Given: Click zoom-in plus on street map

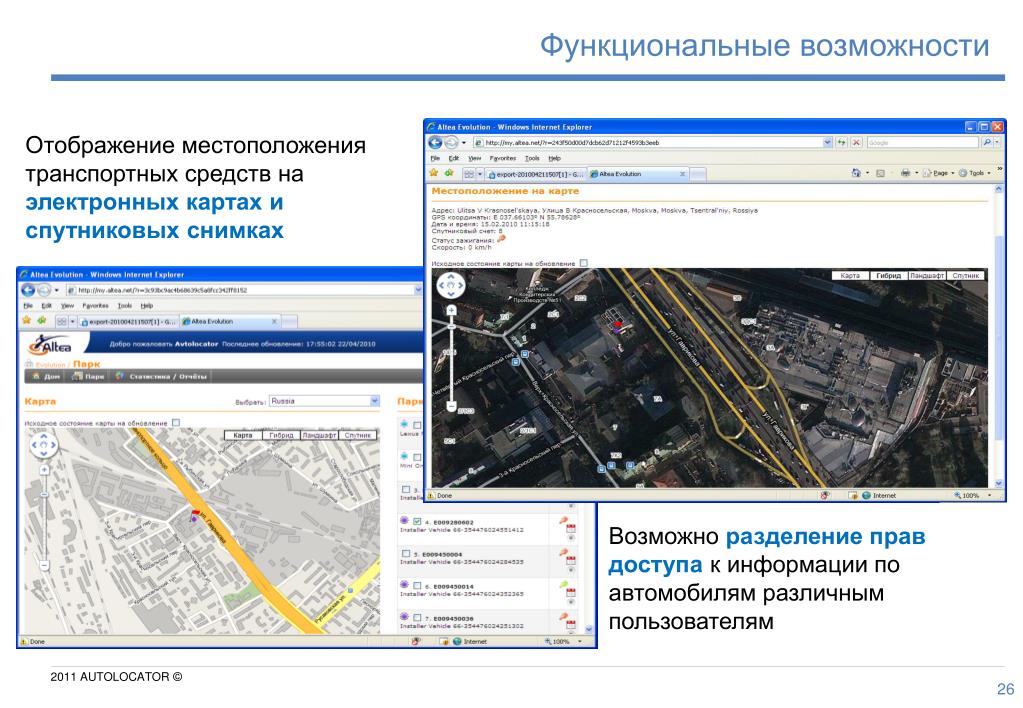Looking at the screenshot, I should tap(44, 470).
